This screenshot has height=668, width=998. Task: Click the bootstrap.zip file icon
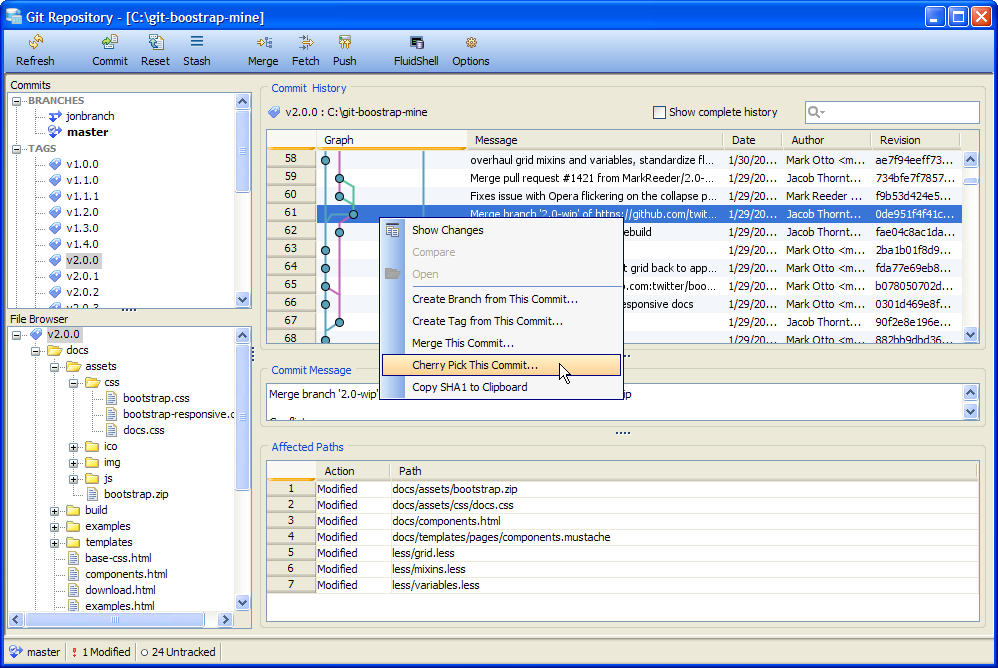click(92, 494)
